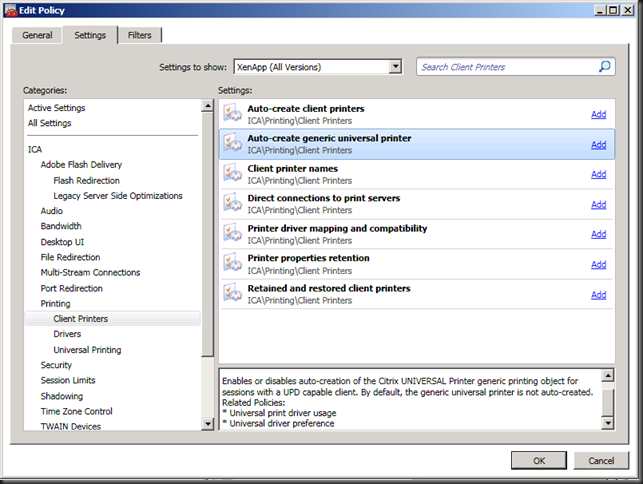Click the Universal print driver usage text
Image resolution: width=643 pixels, height=484 pixels.
click(x=283, y=413)
